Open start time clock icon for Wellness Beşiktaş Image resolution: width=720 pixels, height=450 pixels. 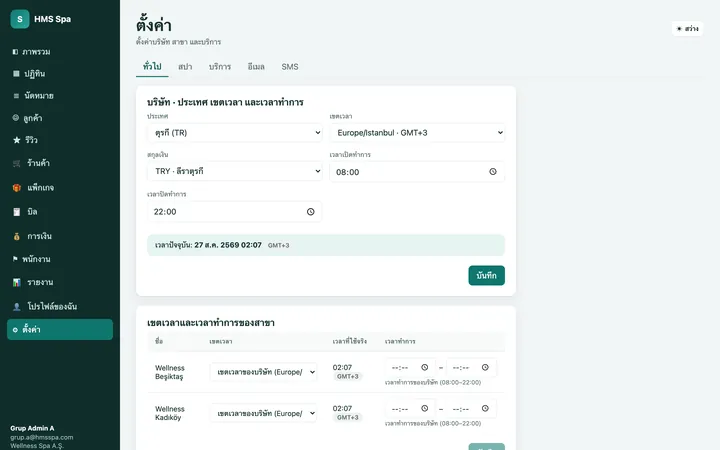tap(425, 367)
